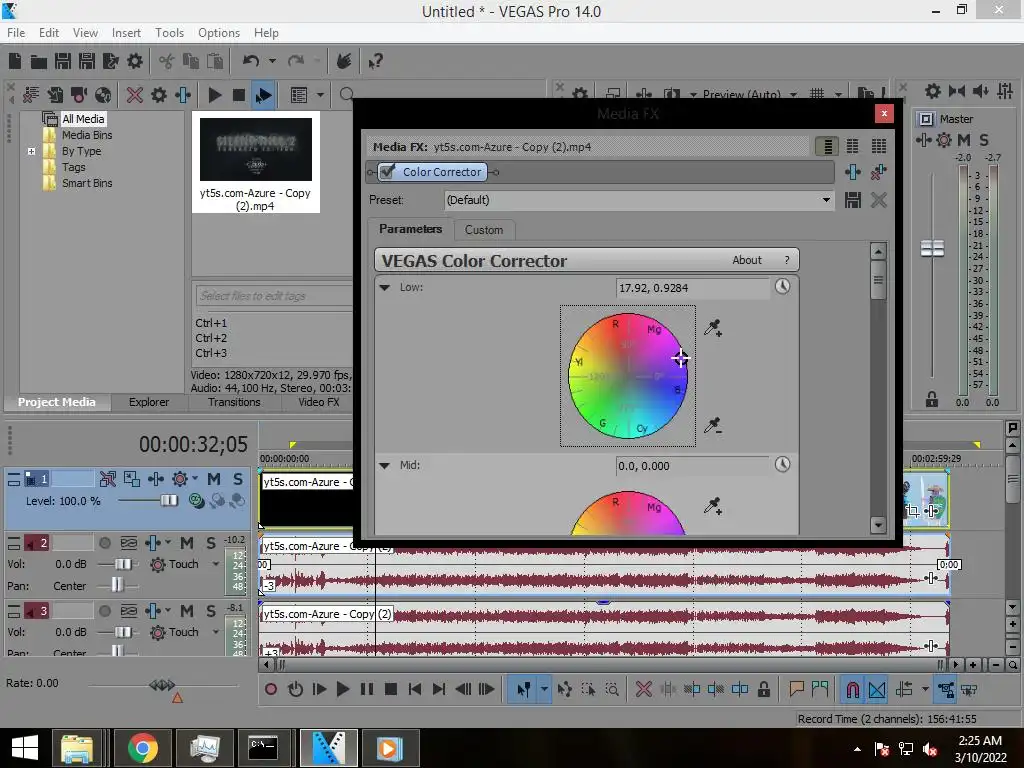Solo audio track 2

pyautogui.click(x=211, y=543)
